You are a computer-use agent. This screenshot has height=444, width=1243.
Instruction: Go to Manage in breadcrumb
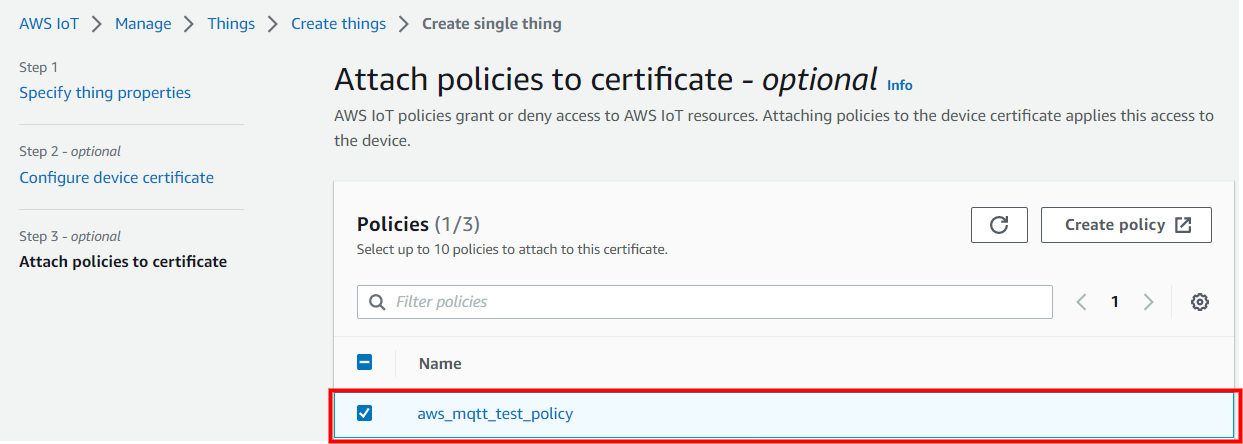click(143, 23)
